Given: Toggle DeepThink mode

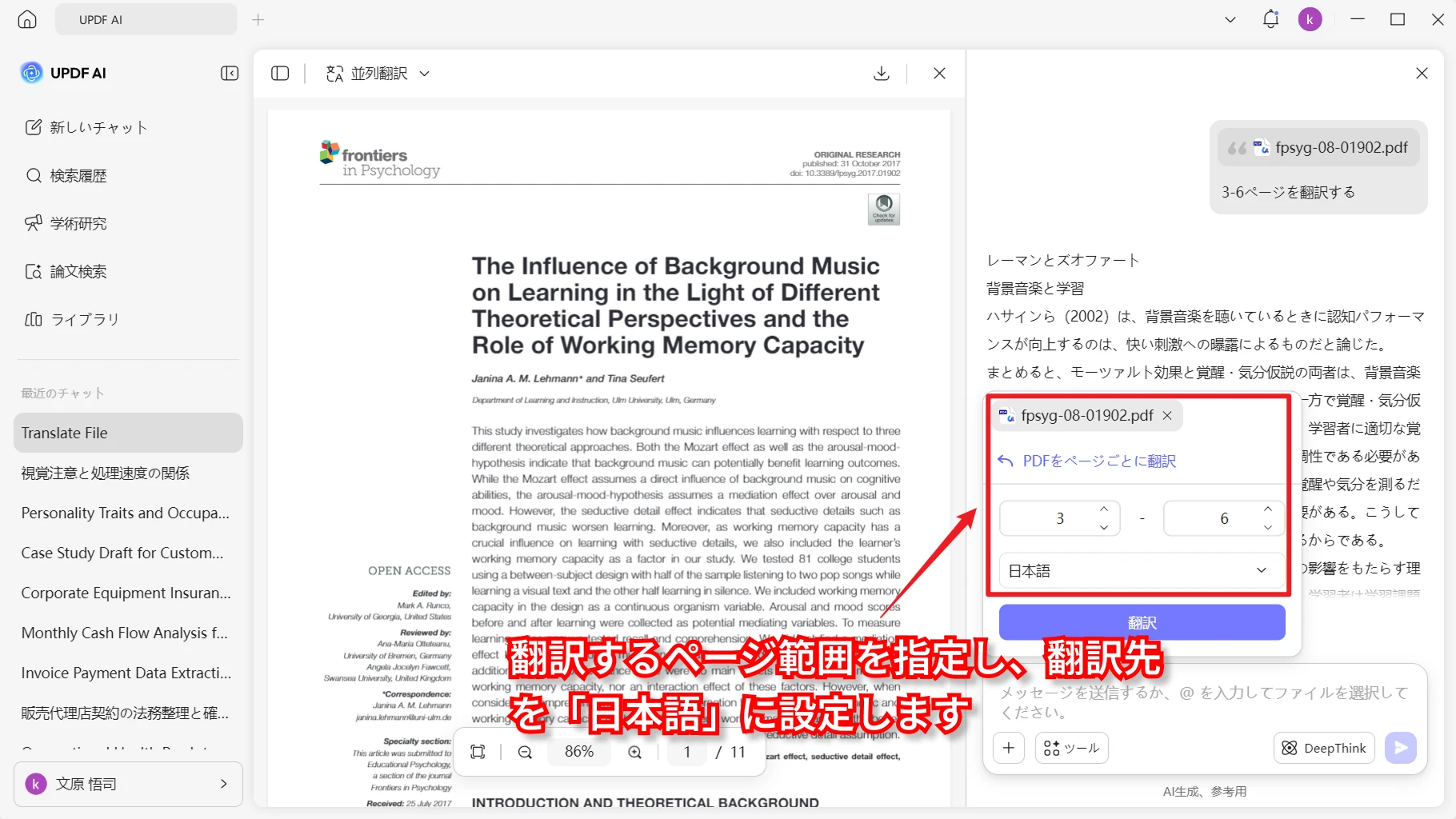Looking at the screenshot, I should click(1324, 748).
